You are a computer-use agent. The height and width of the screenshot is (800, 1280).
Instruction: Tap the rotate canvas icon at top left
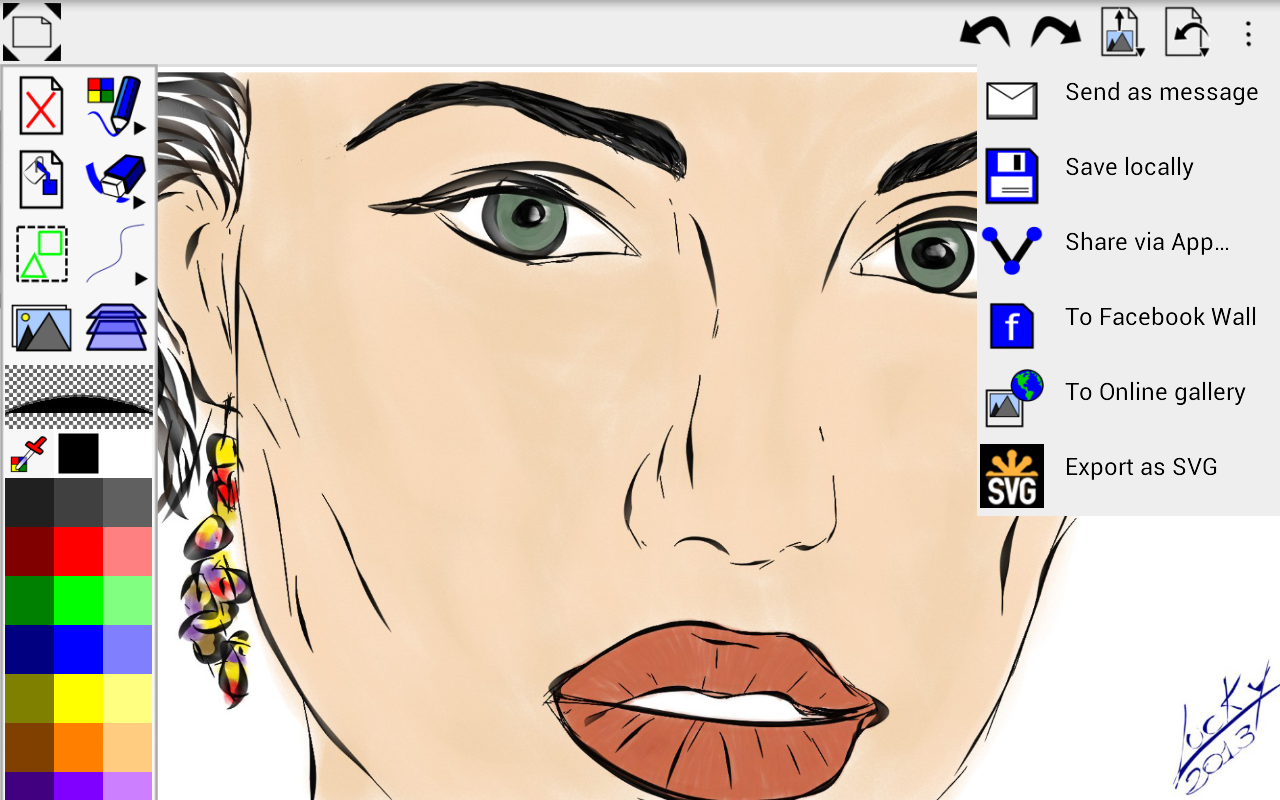32,32
